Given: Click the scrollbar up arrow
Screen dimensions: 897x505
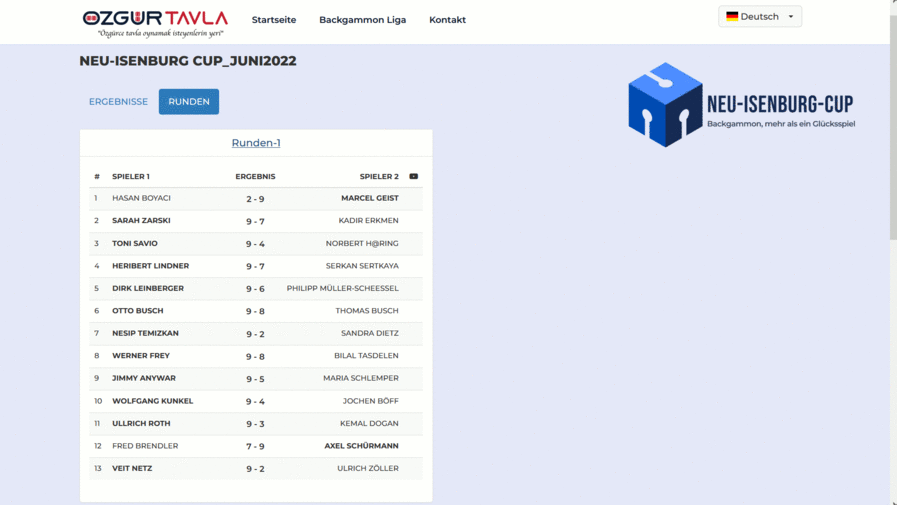Looking at the screenshot, I should click(x=893, y=5).
